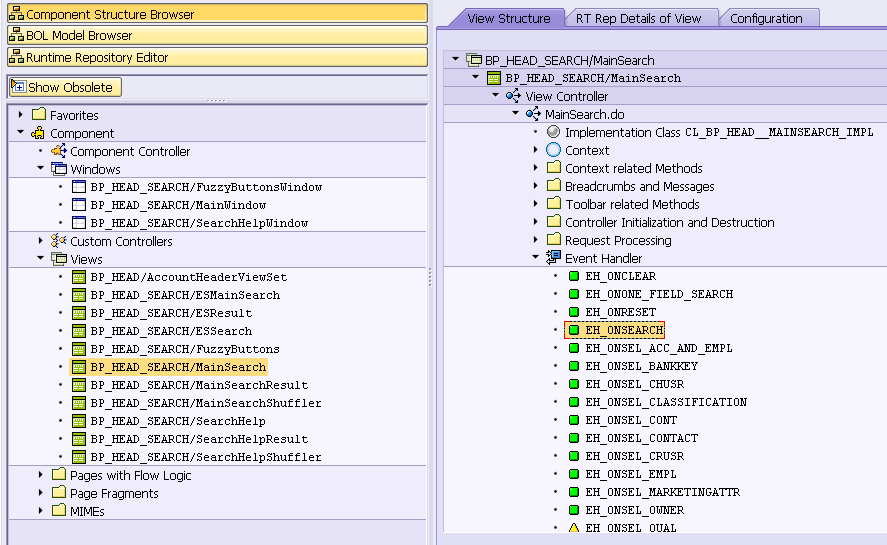
Task: Click the Component puzzle icon
Action: 38,133
